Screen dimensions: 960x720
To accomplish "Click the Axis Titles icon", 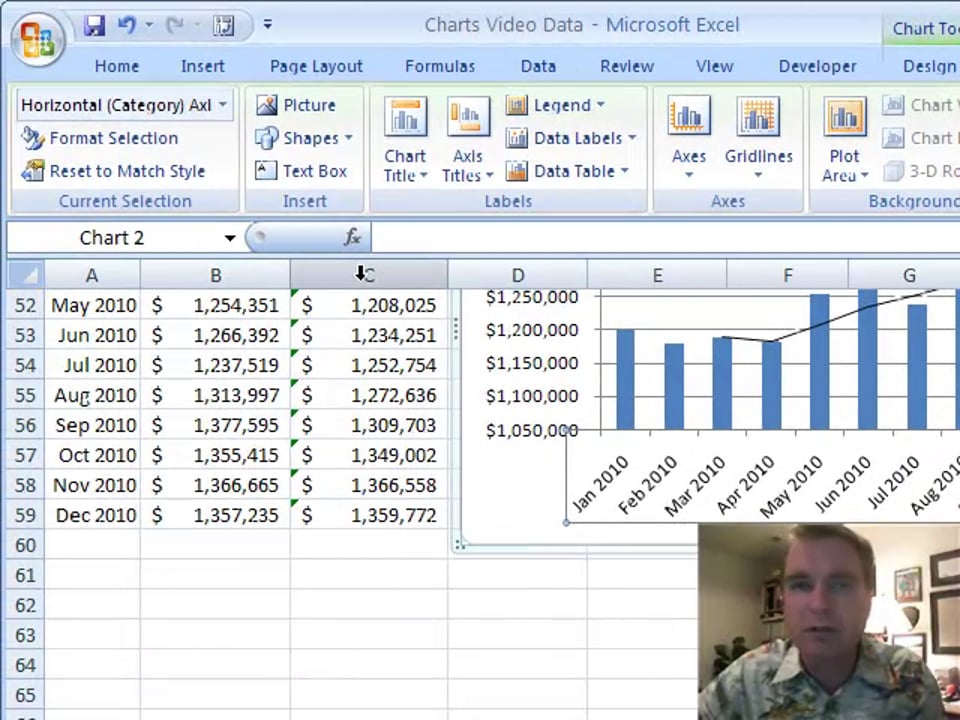I will click(468, 116).
